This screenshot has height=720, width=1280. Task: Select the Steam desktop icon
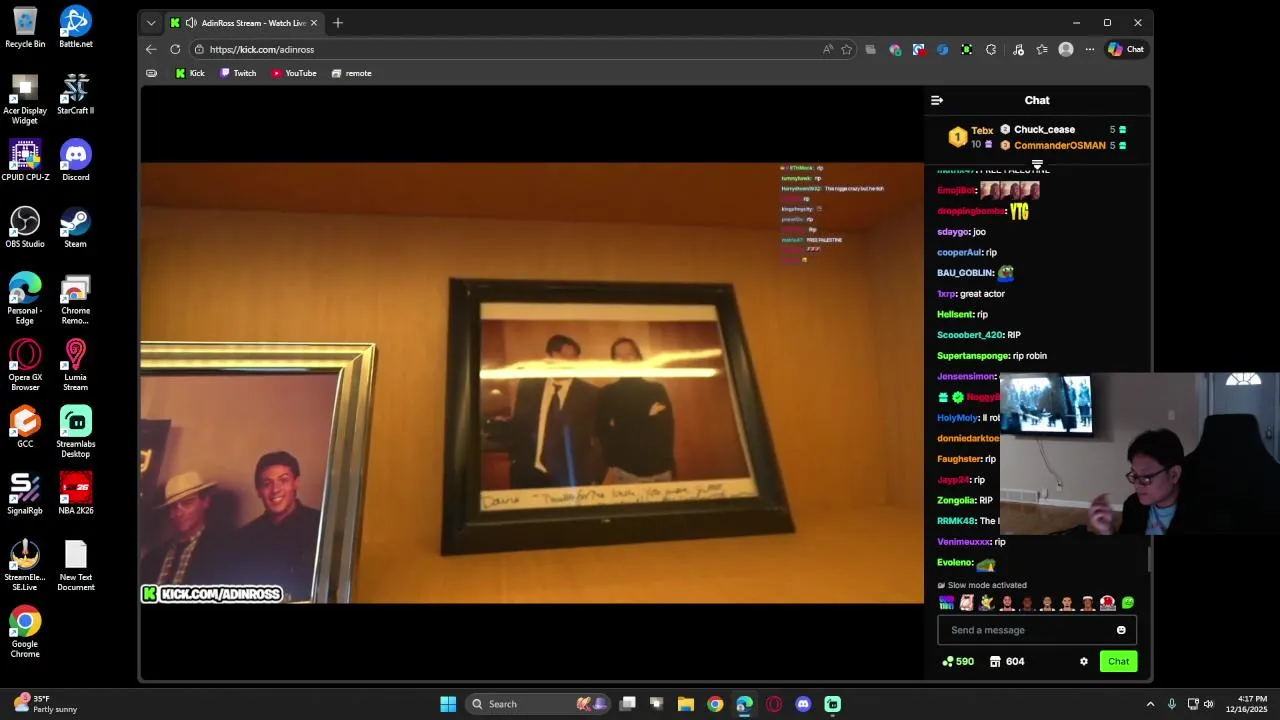(x=76, y=227)
